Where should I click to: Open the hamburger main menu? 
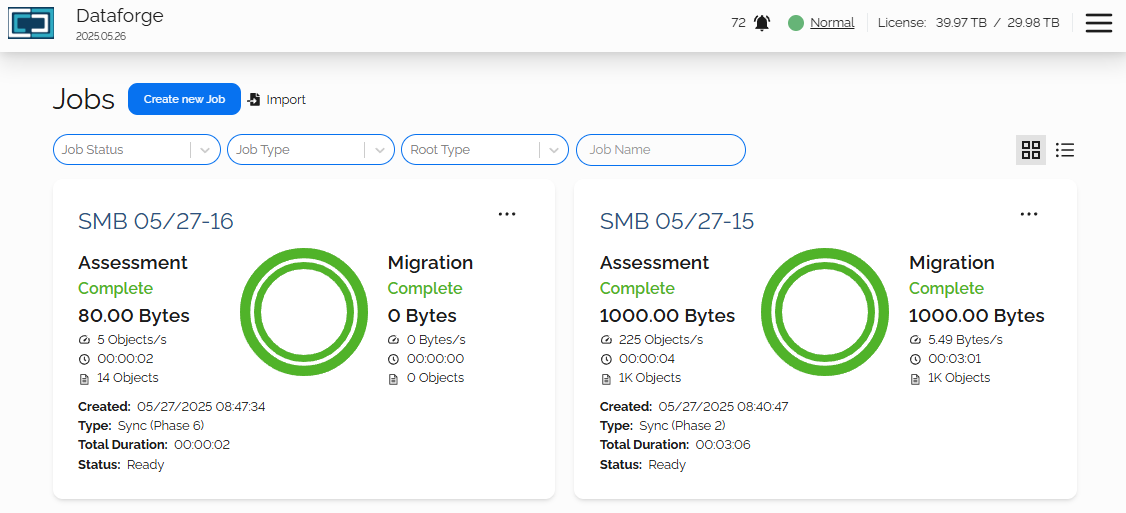pyautogui.click(x=1098, y=23)
